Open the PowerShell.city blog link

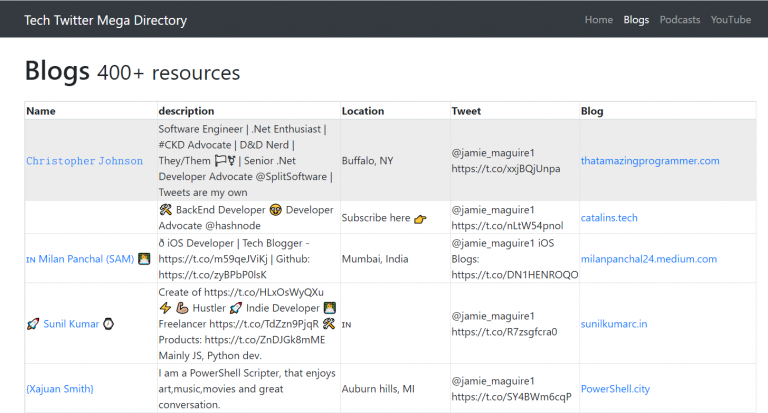[615, 389]
